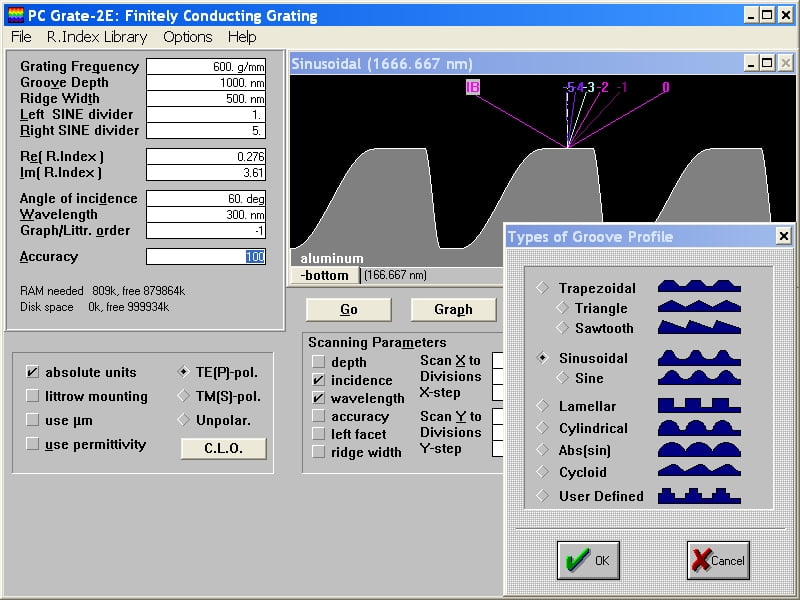Image resolution: width=800 pixels, height=600 pixels.
Task: Cancel the groove profile dialog
Action: [x=718, y=560]
